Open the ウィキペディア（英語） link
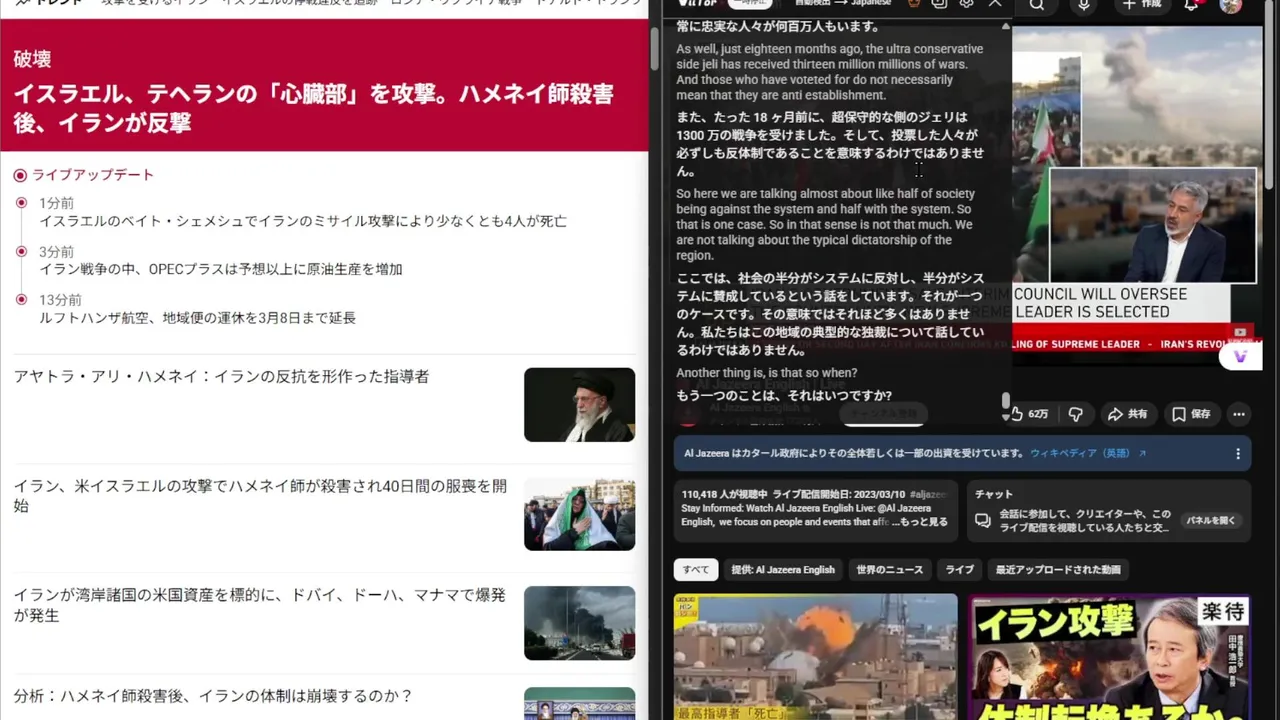Viewport: 1280px width, 720px height. click(x=1088, y=453)
